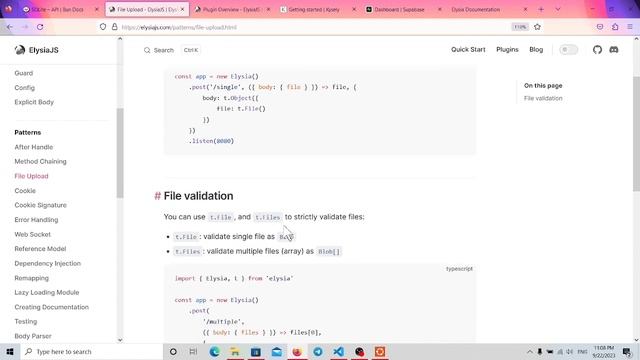Open Quick Start nav link

tap(468, 49)
